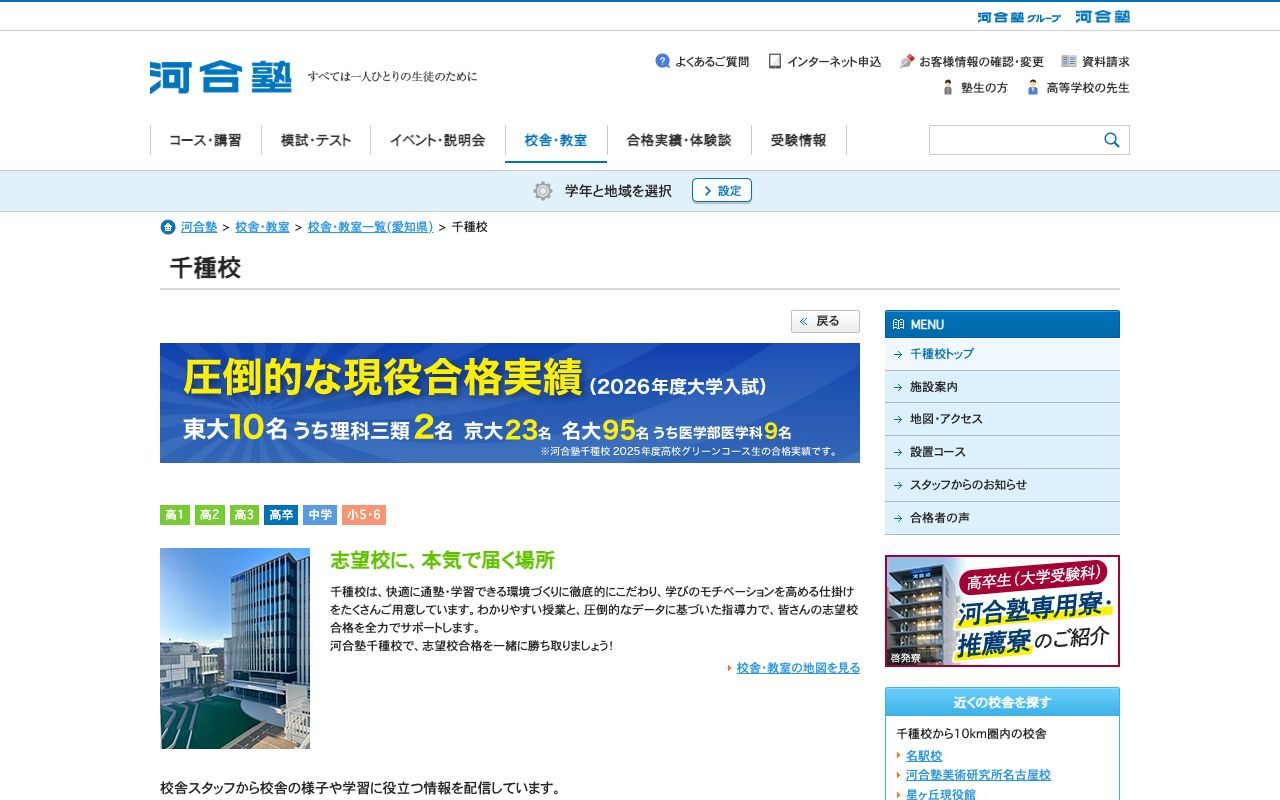Select 塾生の方 link

(975, 87)
